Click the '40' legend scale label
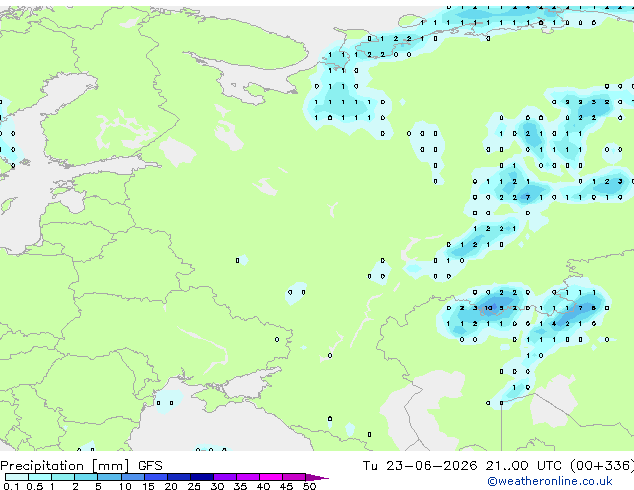The width and height of the screenshot is (634, 490). click(263, 486)
